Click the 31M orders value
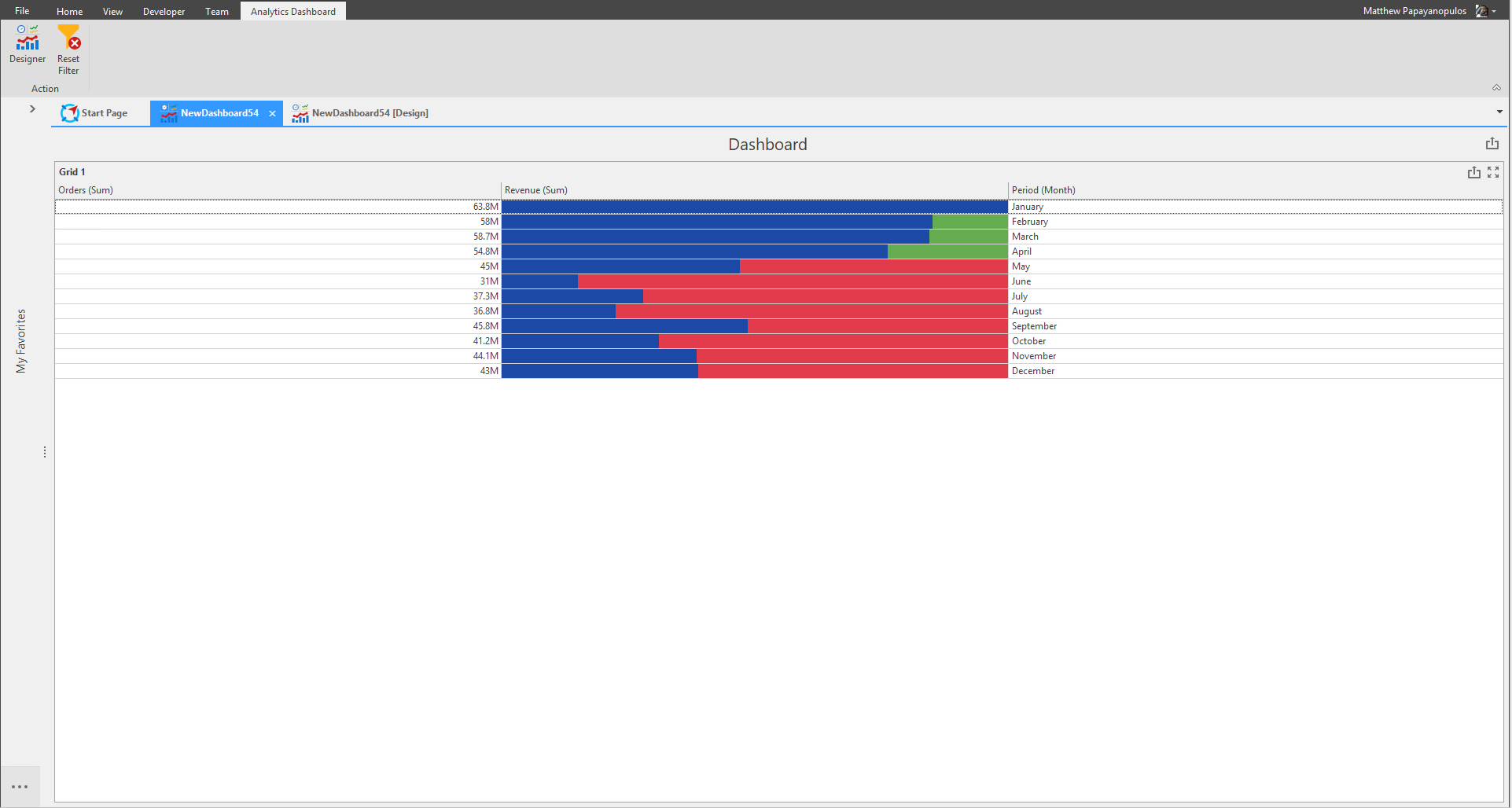The image size is (1512, 808). 489,281
